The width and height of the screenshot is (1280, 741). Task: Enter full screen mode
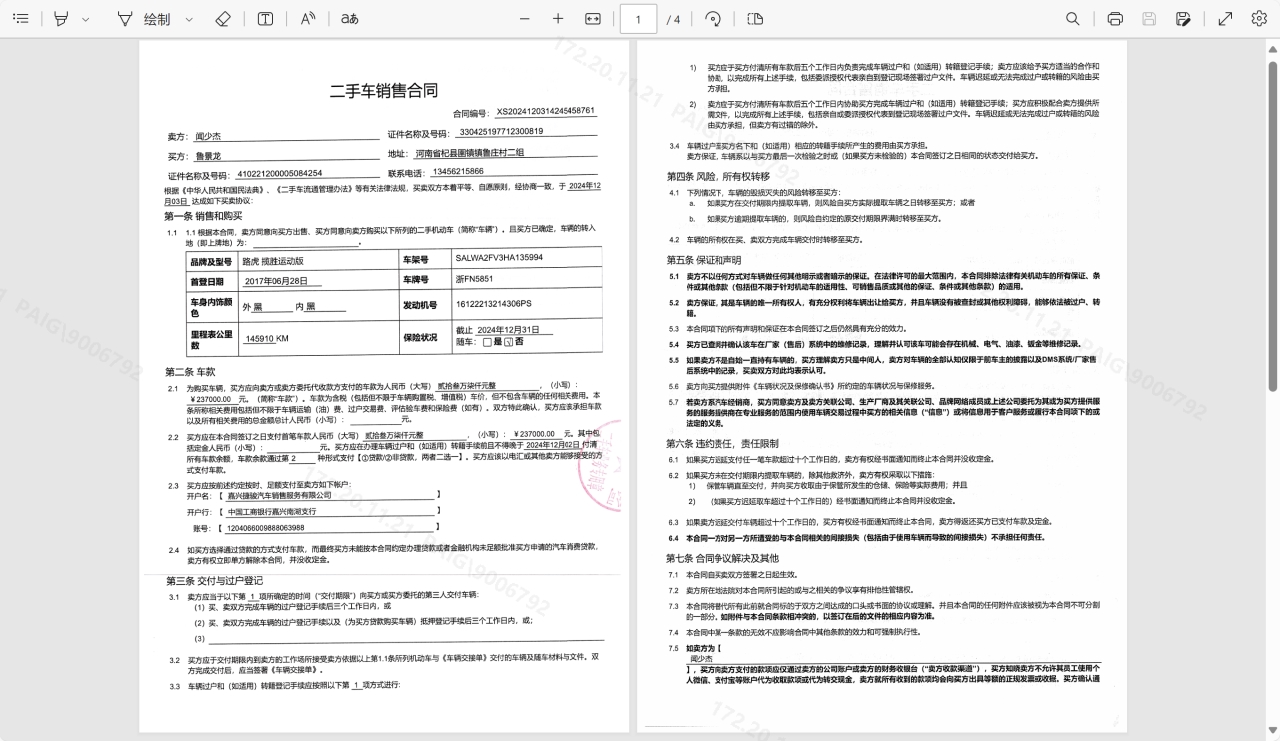point(1225,19)
